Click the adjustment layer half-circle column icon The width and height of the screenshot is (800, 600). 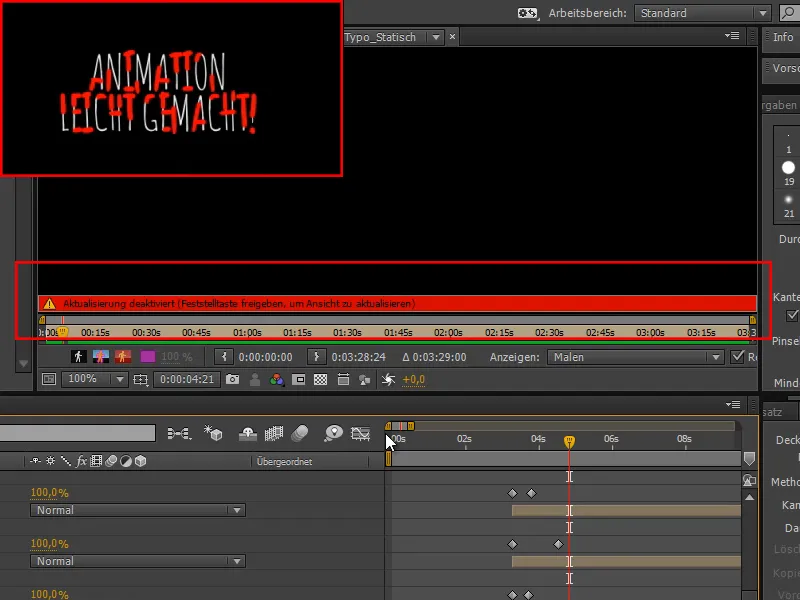coord(126,461)
